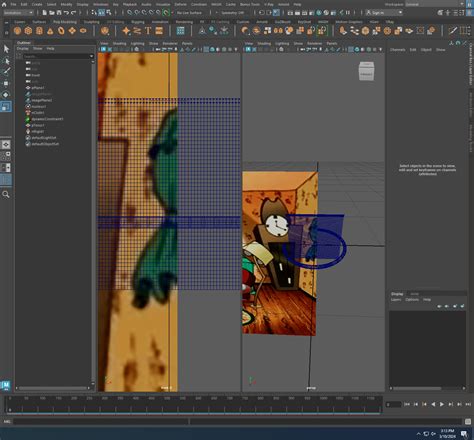474x440 pixels.
Task: Click the Open Scene folder icon
Action: pyautogui.click(x=52, y=13)
